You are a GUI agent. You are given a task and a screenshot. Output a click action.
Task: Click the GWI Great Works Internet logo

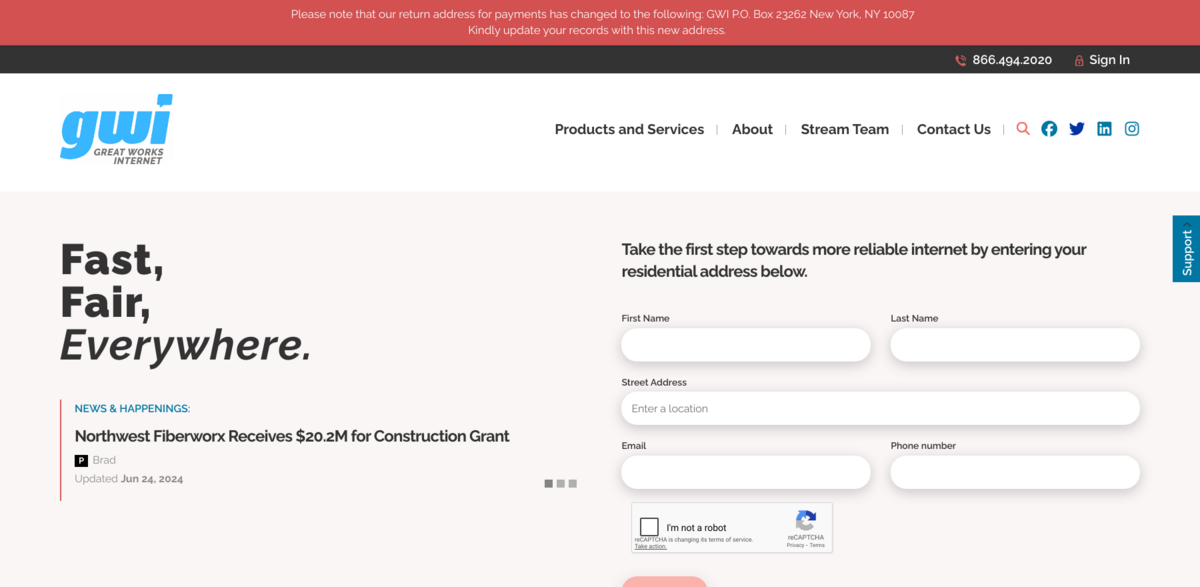pos(116,129)
